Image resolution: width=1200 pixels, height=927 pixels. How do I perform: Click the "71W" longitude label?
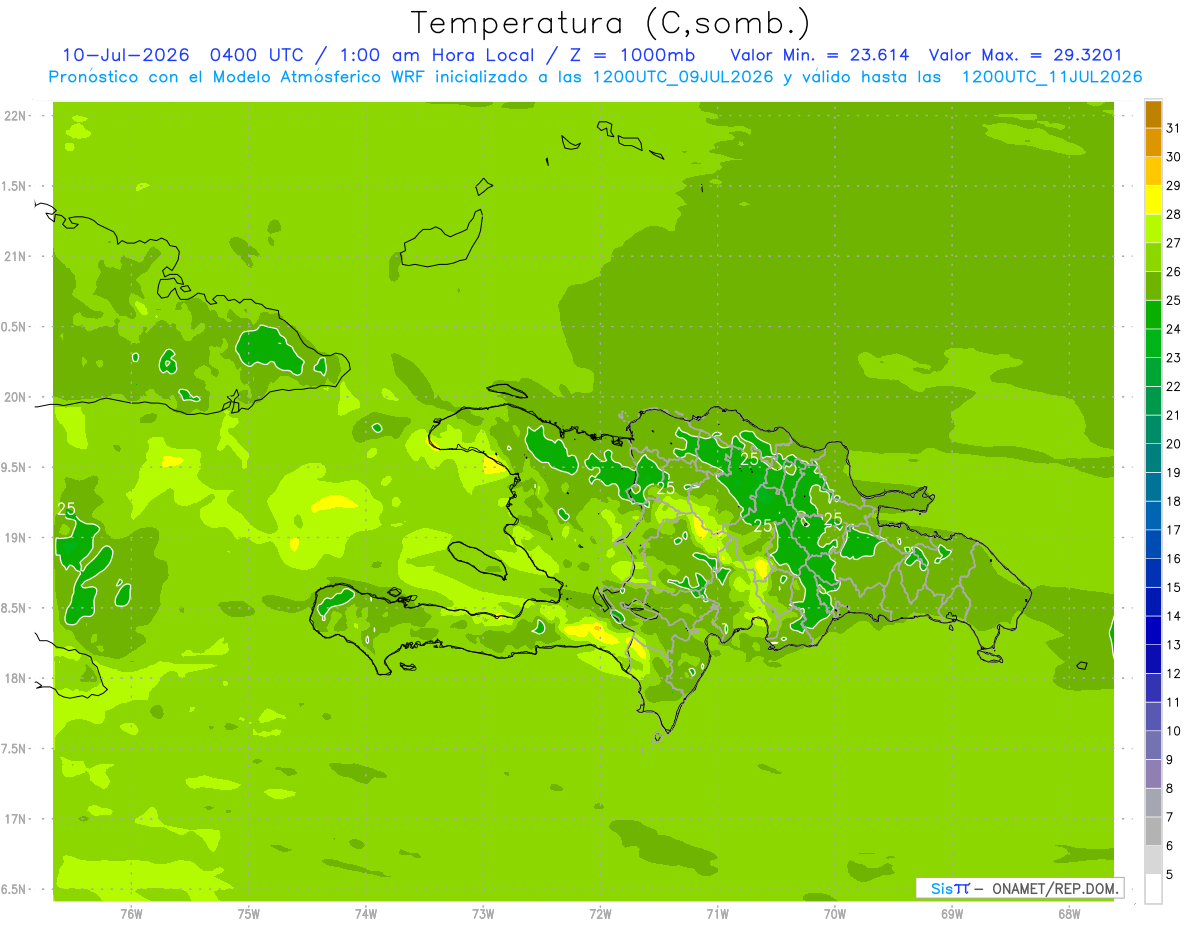point(717,914)
